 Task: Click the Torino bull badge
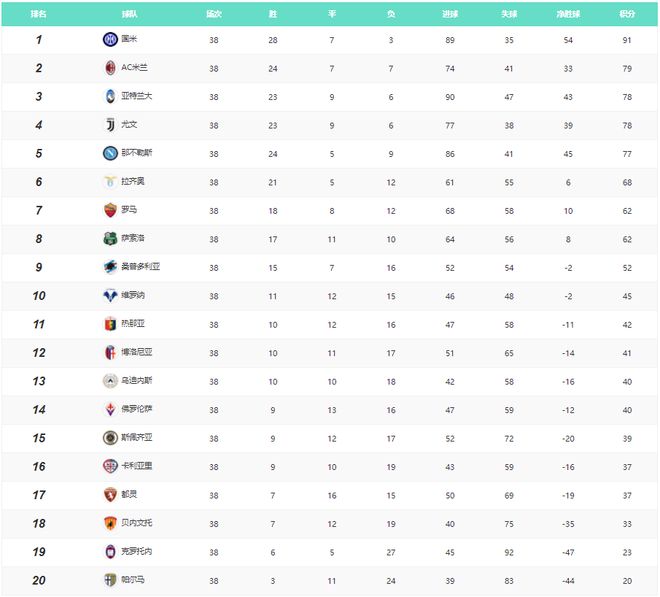110,495
